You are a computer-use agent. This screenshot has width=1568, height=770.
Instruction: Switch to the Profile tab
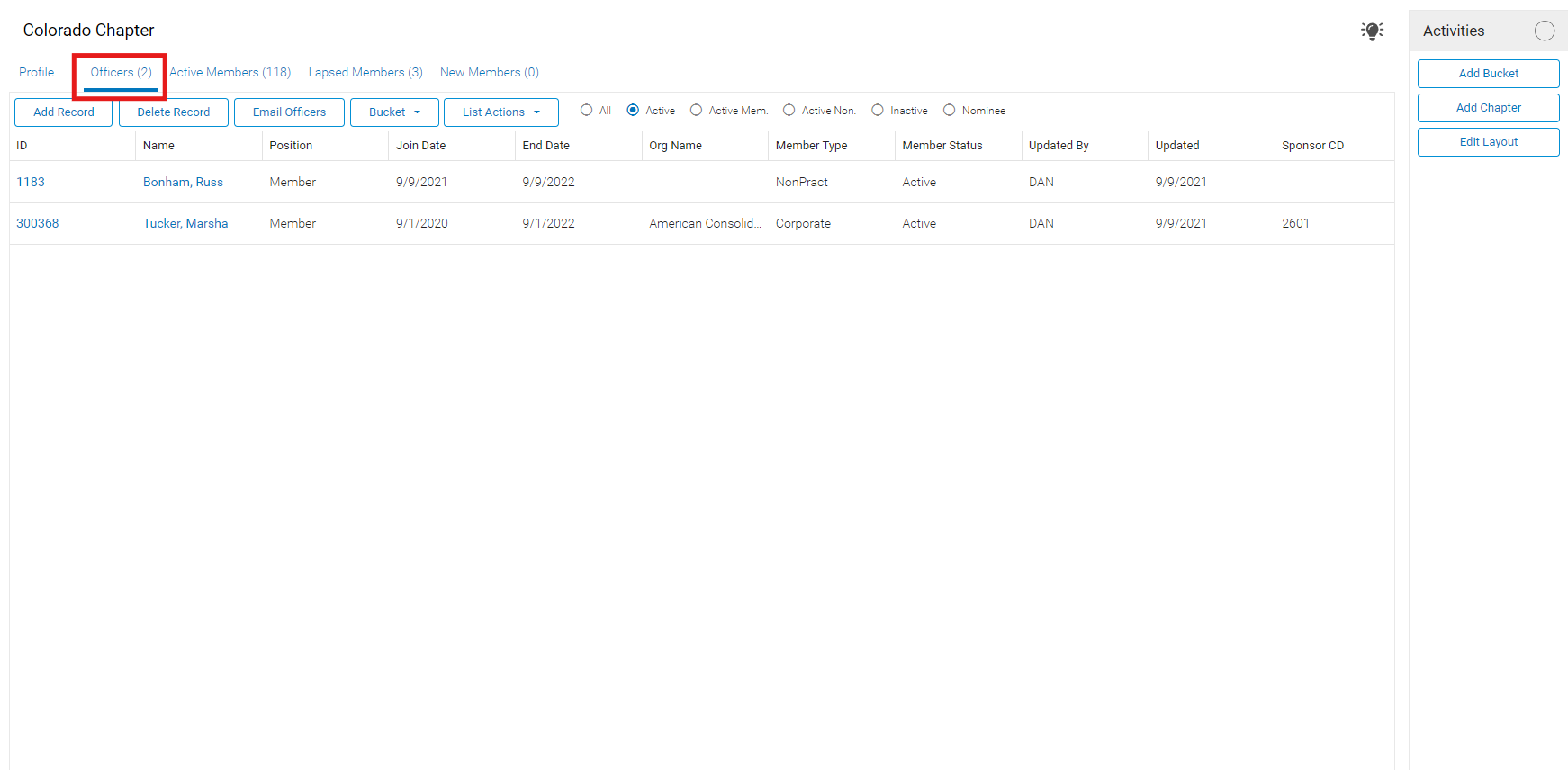click(x=37, y=72)
